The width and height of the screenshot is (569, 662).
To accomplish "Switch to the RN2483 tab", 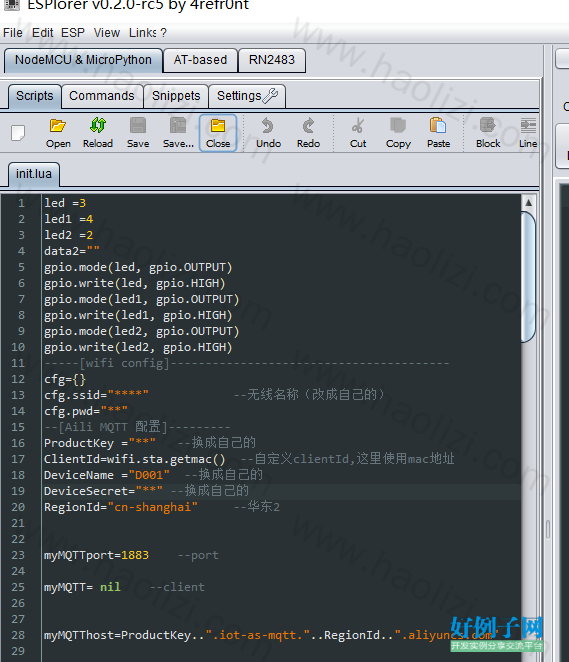I will tap(272, 60).
